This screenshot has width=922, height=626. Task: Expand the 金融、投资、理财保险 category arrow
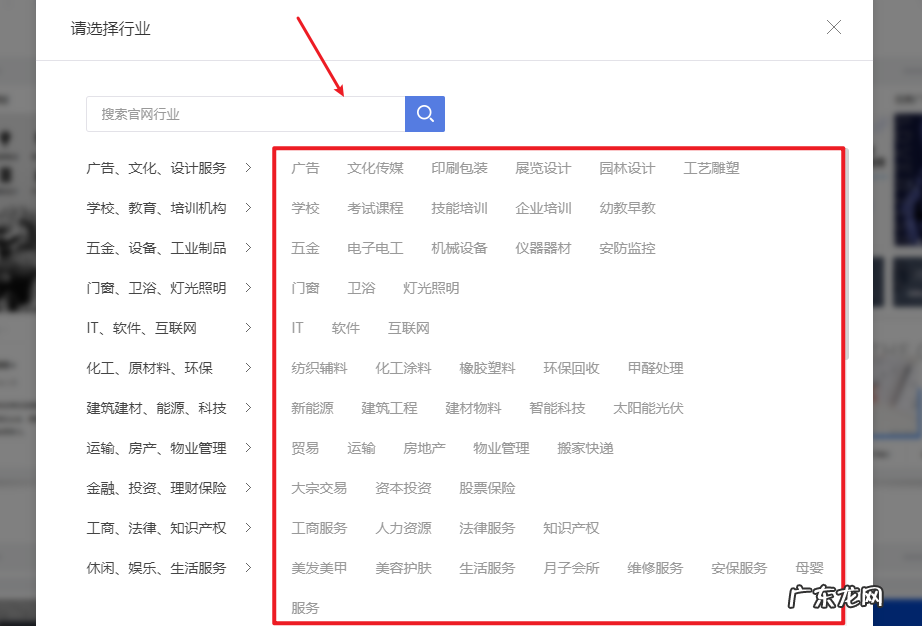coord(249,488)
